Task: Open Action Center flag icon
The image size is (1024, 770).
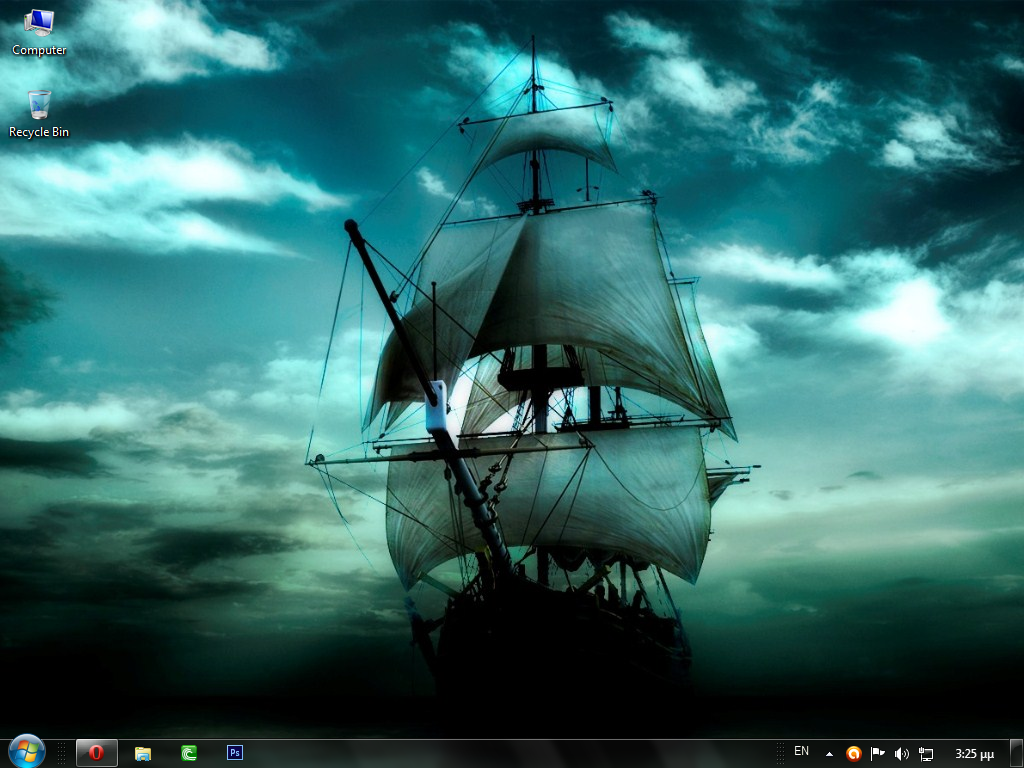Action: point(877,754)
